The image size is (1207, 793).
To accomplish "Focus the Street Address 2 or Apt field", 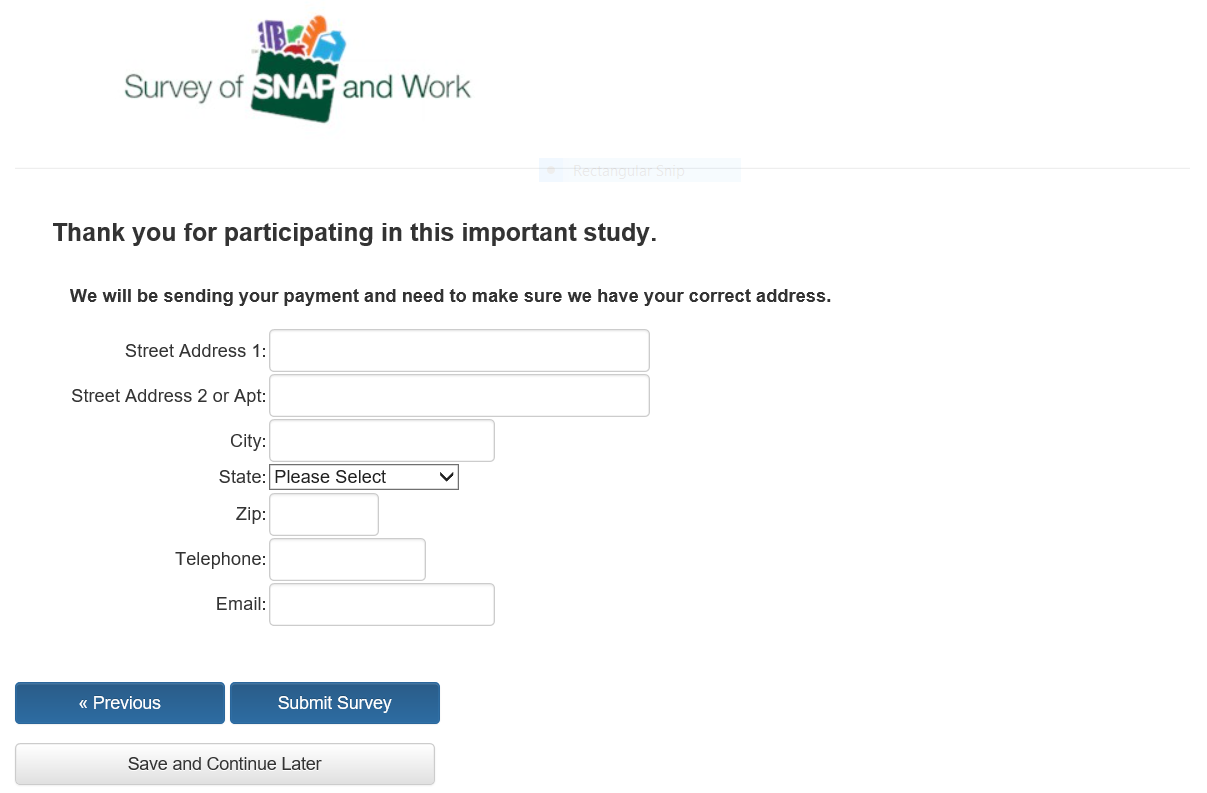I will click(459, 396).
